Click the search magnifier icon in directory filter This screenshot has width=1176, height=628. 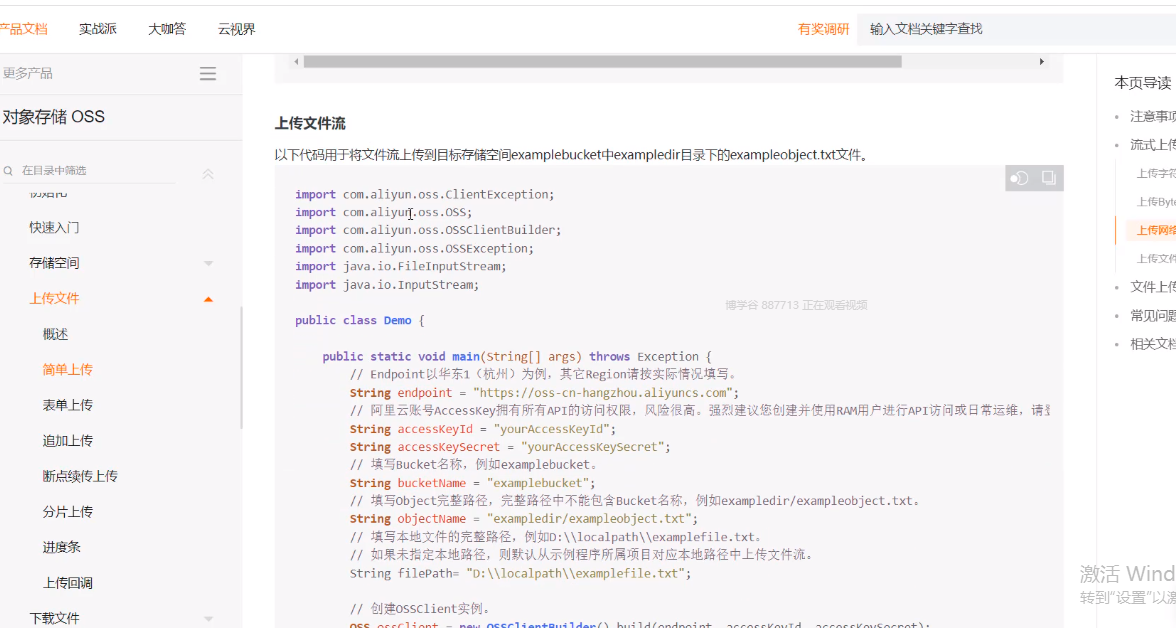coord(8,171)
